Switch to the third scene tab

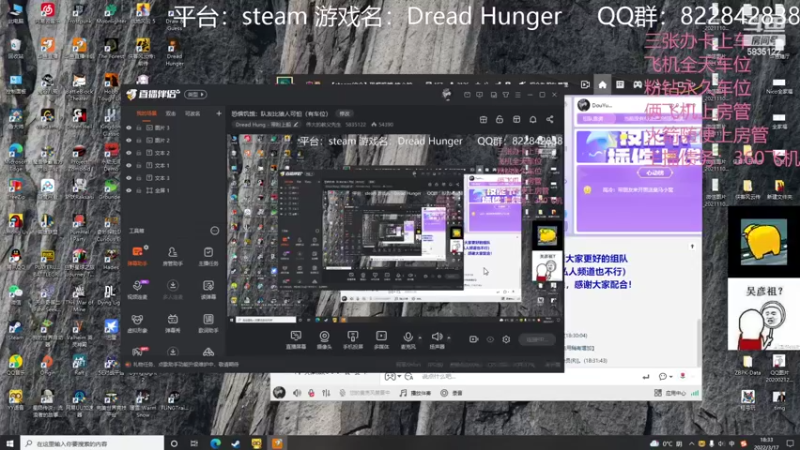(192, 113)
